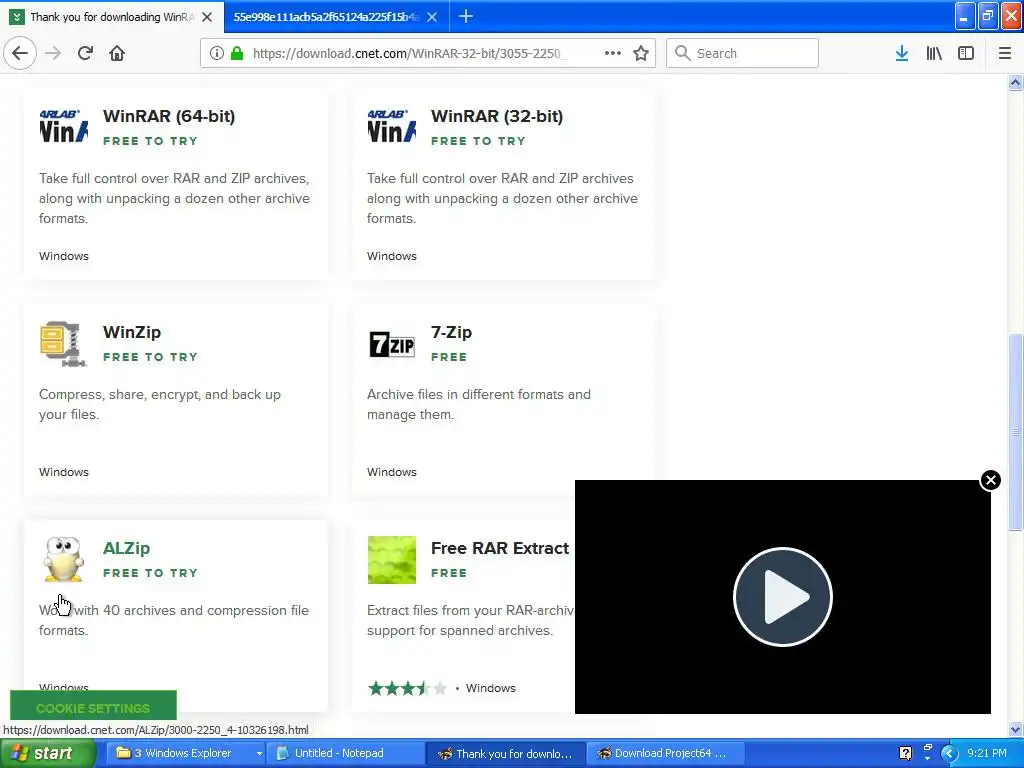Click 'Windows' label in WinZip card
This screenshot has width=1024, height=768.
[x=63, y=472]
